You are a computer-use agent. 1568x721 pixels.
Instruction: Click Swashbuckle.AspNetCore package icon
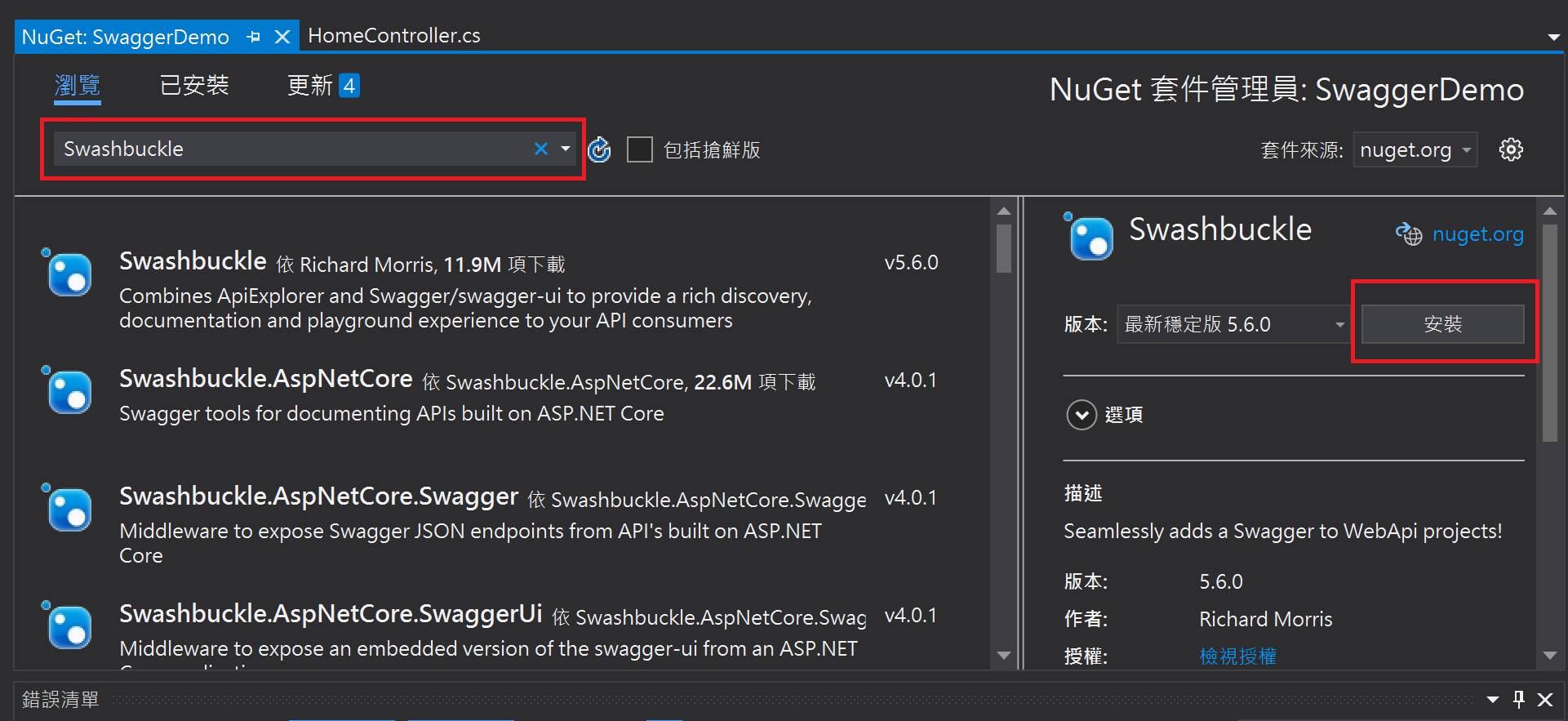68,390
